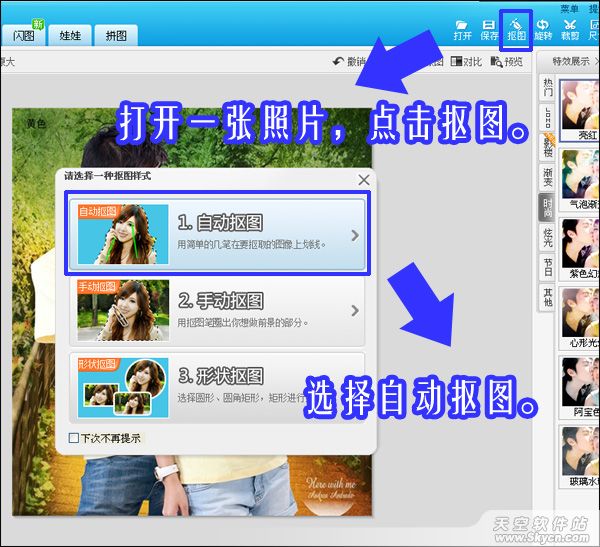Click the 形状抠图 preview thumbnail
Screen dimensions: 600x547
pyautogui.click(x=123, y=387)
